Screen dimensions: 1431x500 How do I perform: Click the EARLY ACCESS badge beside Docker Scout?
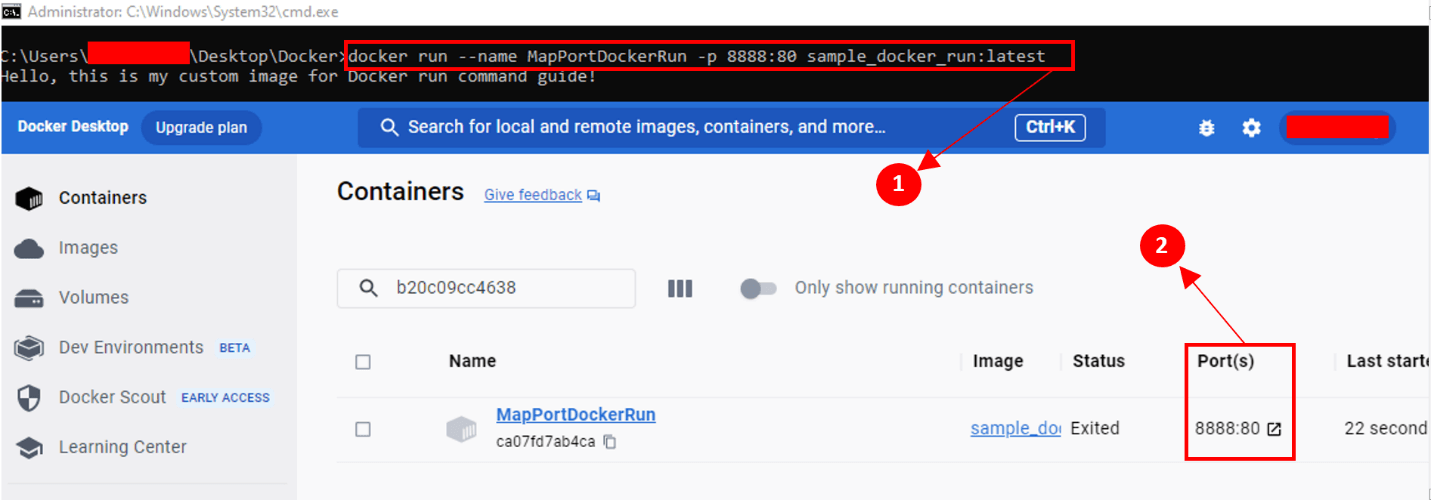pyautogui.click(x=225, y=398)
